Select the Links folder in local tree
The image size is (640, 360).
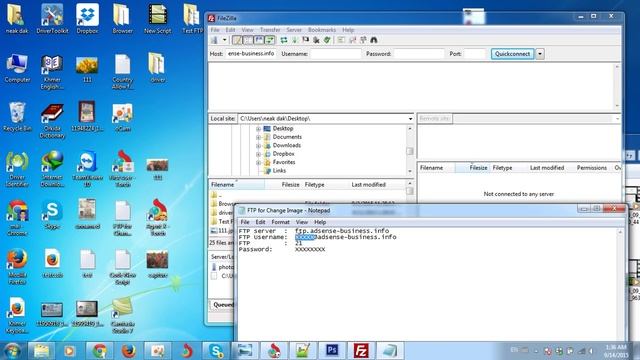tap(279, 171)
